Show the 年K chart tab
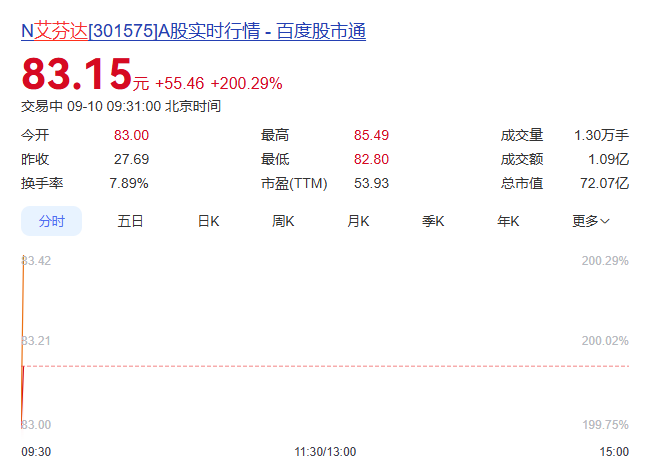Image resolution: width=654 pixels, height=467 pixels. pos(508,221)
